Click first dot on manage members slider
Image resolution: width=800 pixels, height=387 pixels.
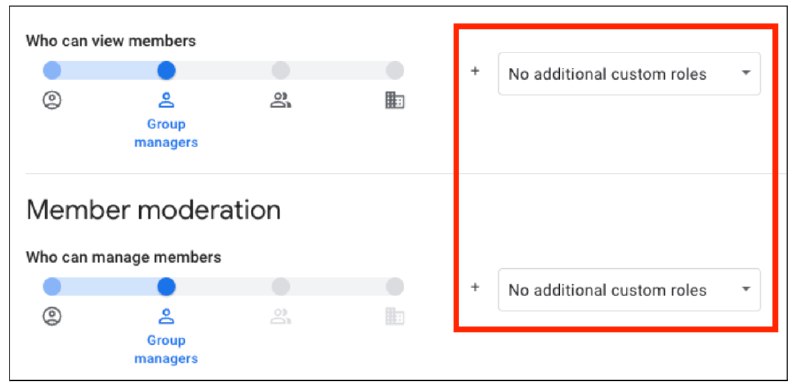(52, 287)
